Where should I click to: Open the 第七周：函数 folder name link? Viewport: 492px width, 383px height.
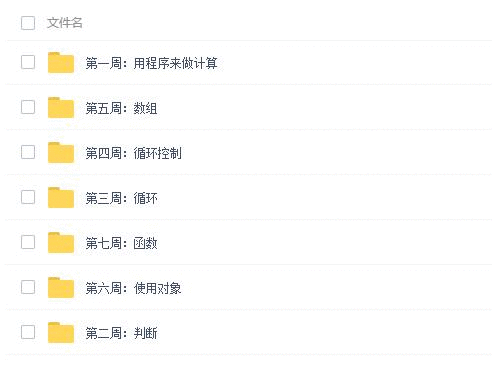121,243
